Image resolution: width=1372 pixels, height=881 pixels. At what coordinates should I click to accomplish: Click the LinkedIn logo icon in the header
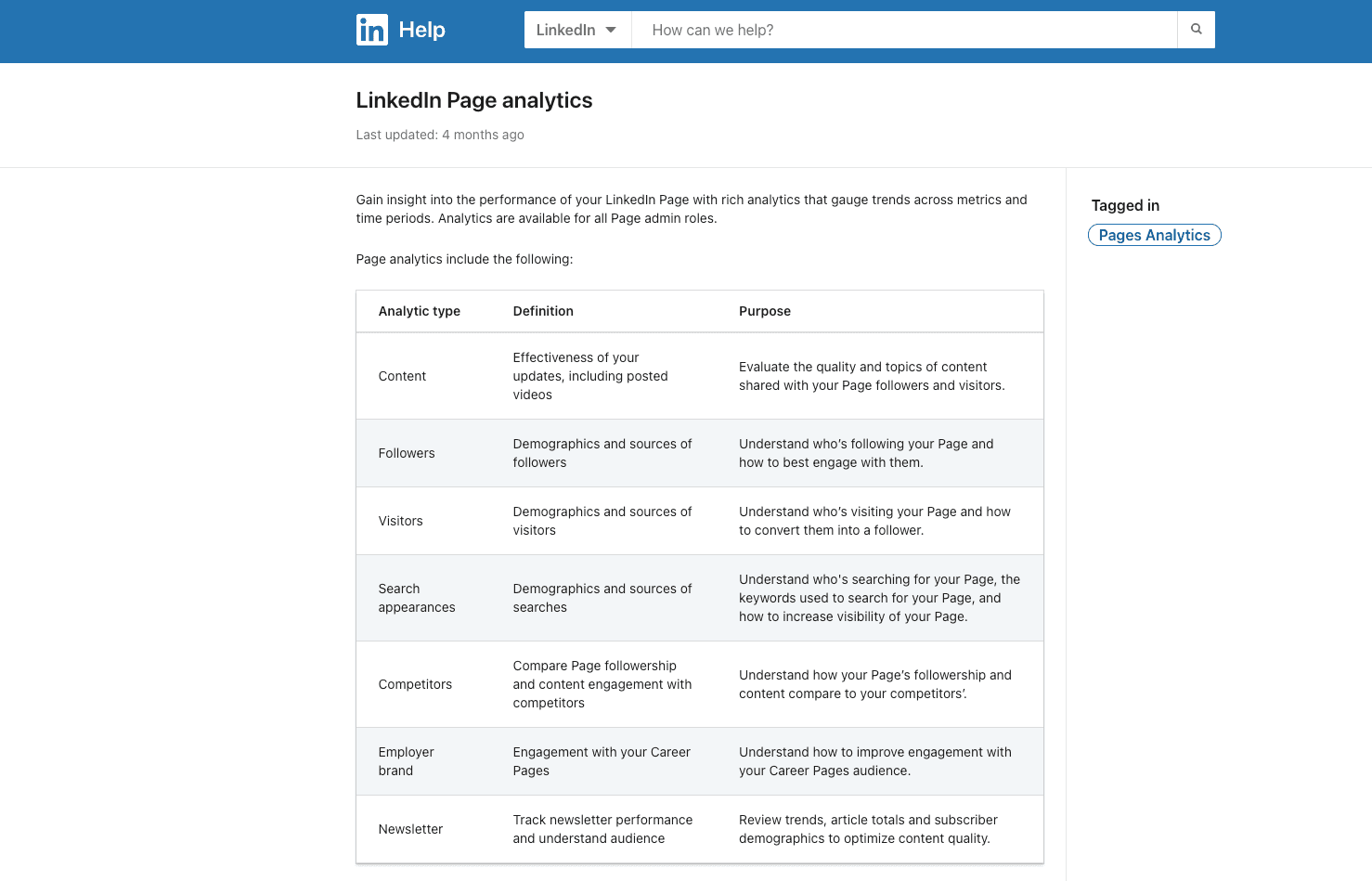tap(371, 30)
